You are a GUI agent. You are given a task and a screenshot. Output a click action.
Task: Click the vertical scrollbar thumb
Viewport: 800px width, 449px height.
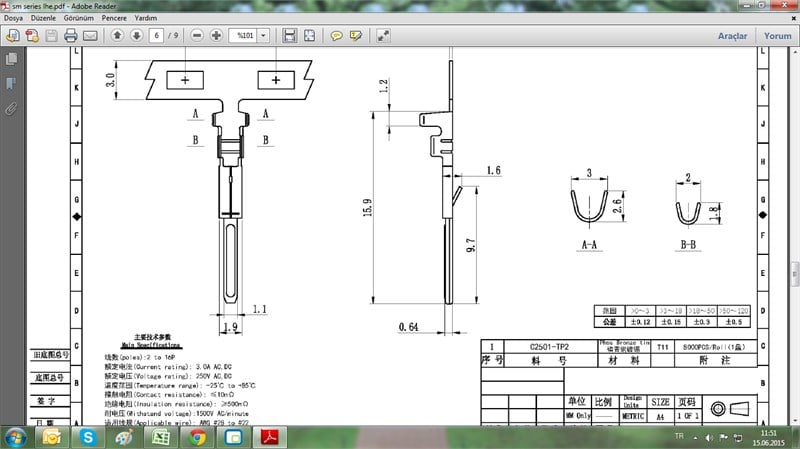point(795,274)
